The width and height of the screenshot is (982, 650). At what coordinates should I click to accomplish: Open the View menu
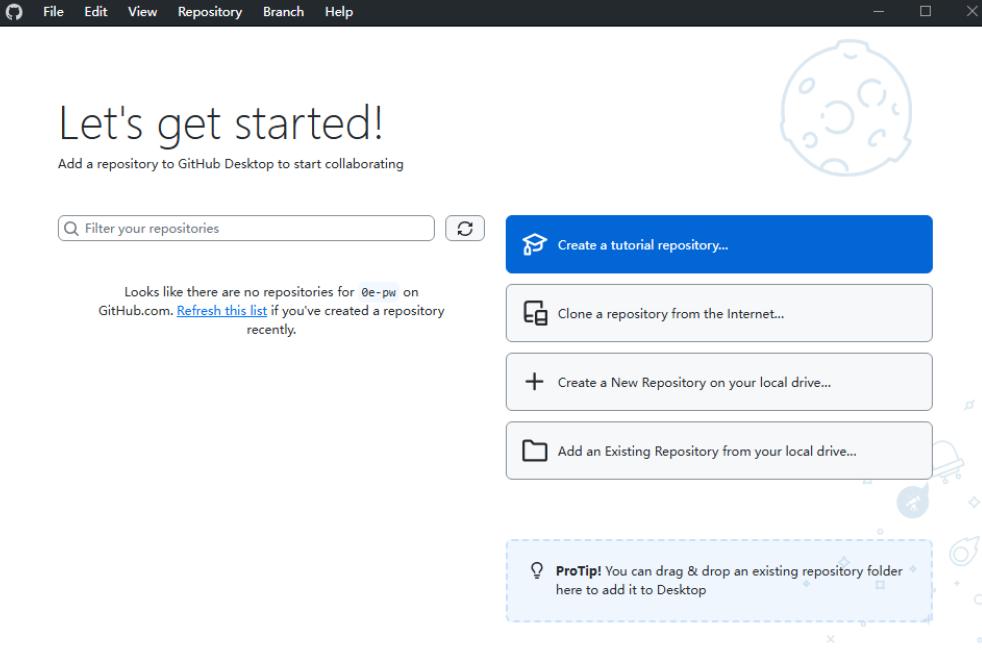pyautogui.click(x=142, y=12)
